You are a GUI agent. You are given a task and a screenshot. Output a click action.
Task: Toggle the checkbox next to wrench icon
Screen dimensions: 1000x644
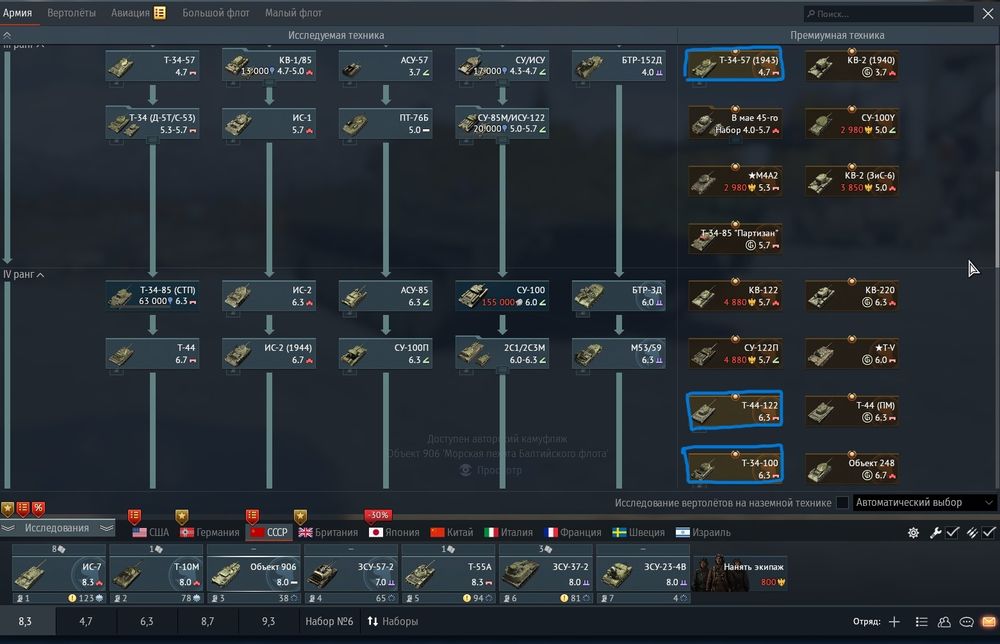pos(952,532)
